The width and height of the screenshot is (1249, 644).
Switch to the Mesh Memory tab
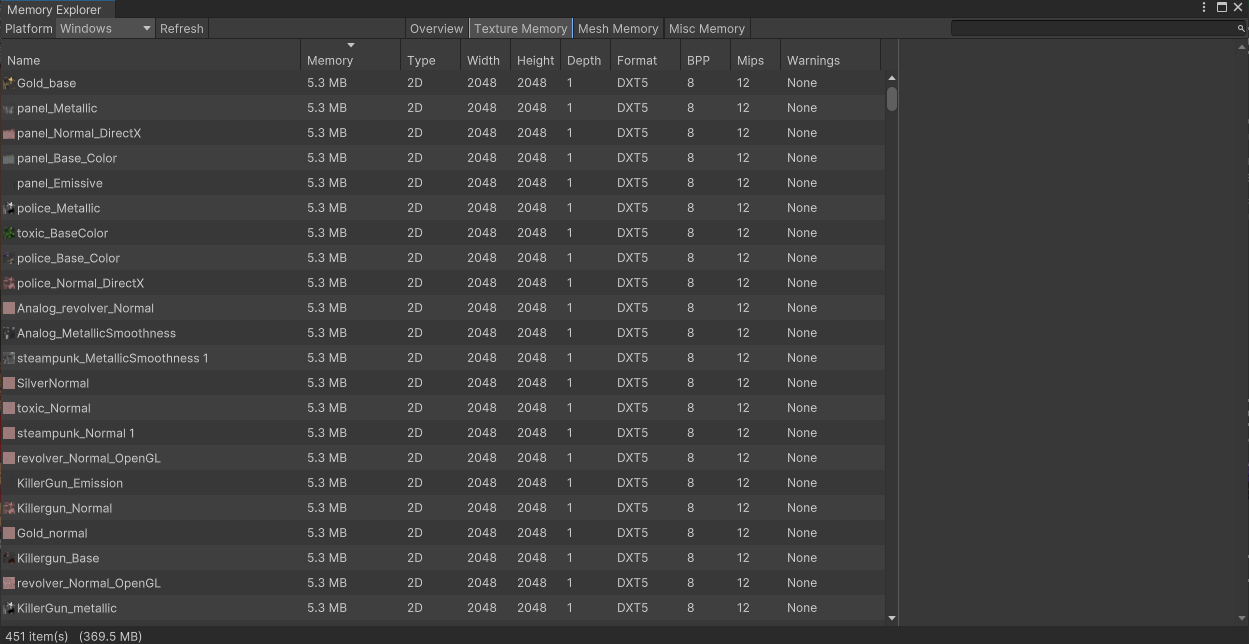(618, 28)
